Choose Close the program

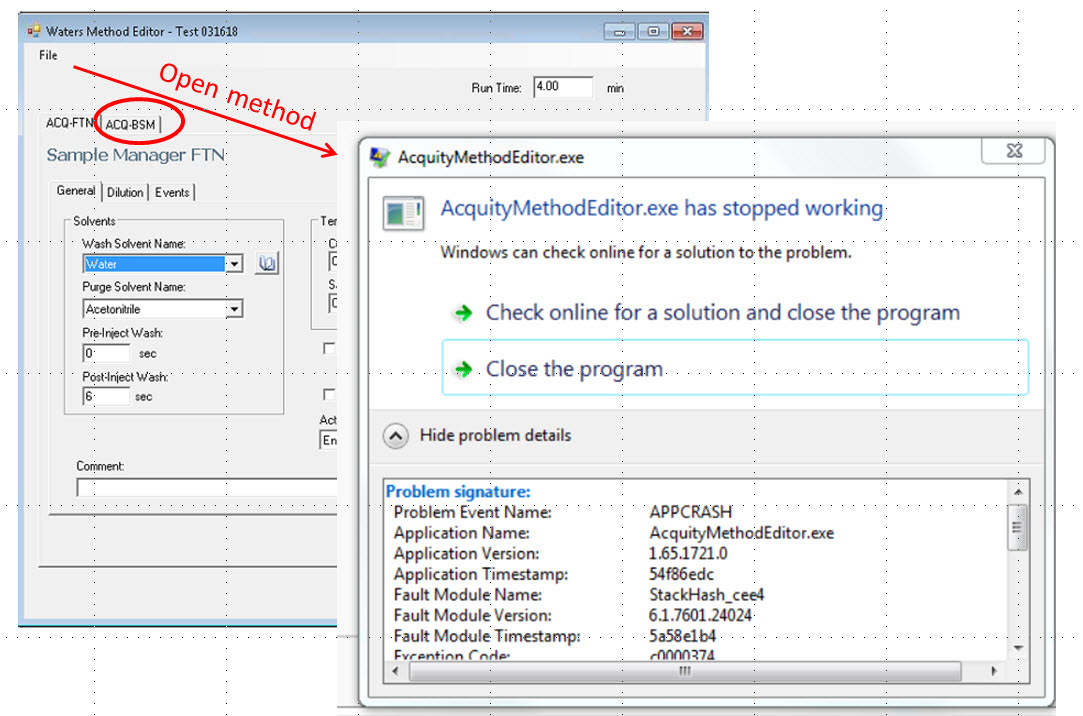point(574,369)
